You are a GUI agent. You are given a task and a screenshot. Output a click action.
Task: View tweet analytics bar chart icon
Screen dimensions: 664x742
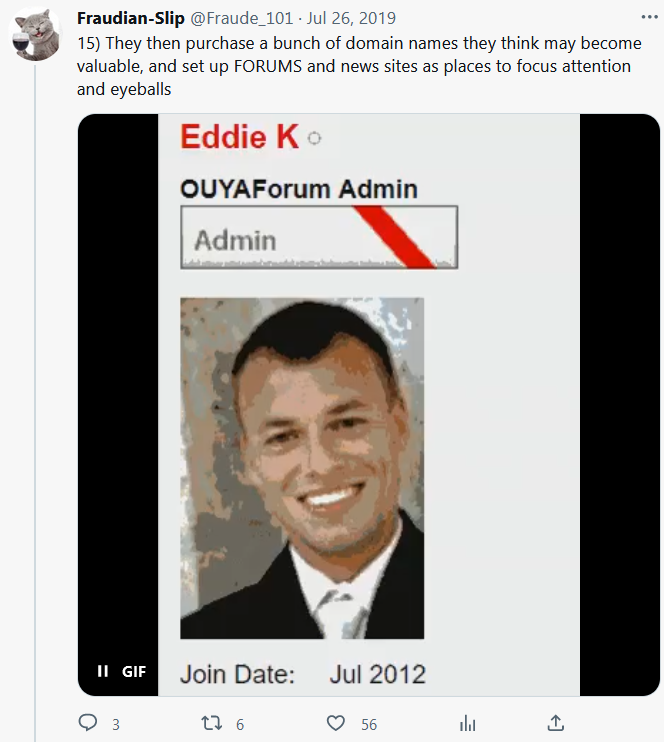(468, 723)
